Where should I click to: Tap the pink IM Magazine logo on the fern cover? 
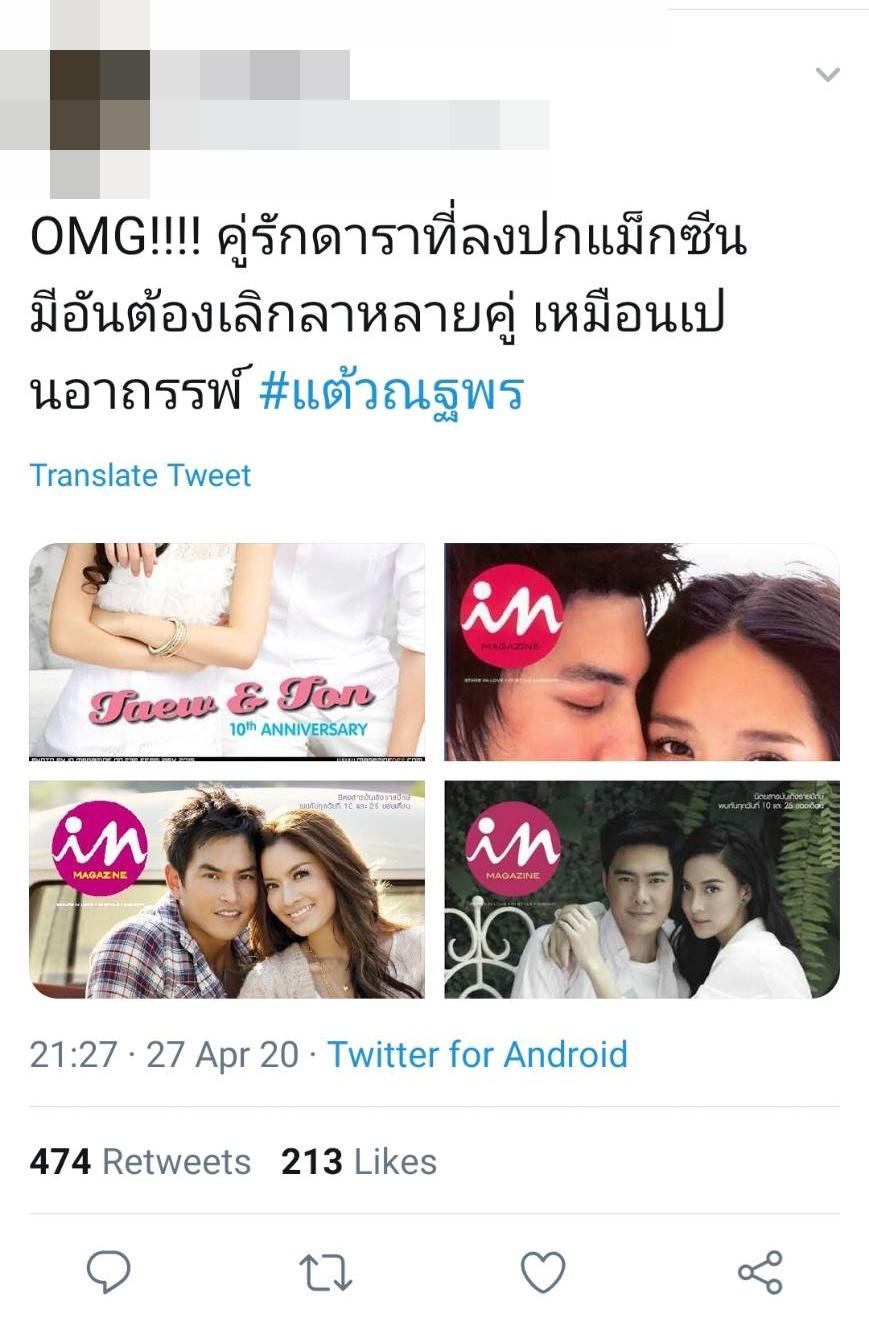tap(513, 848)
